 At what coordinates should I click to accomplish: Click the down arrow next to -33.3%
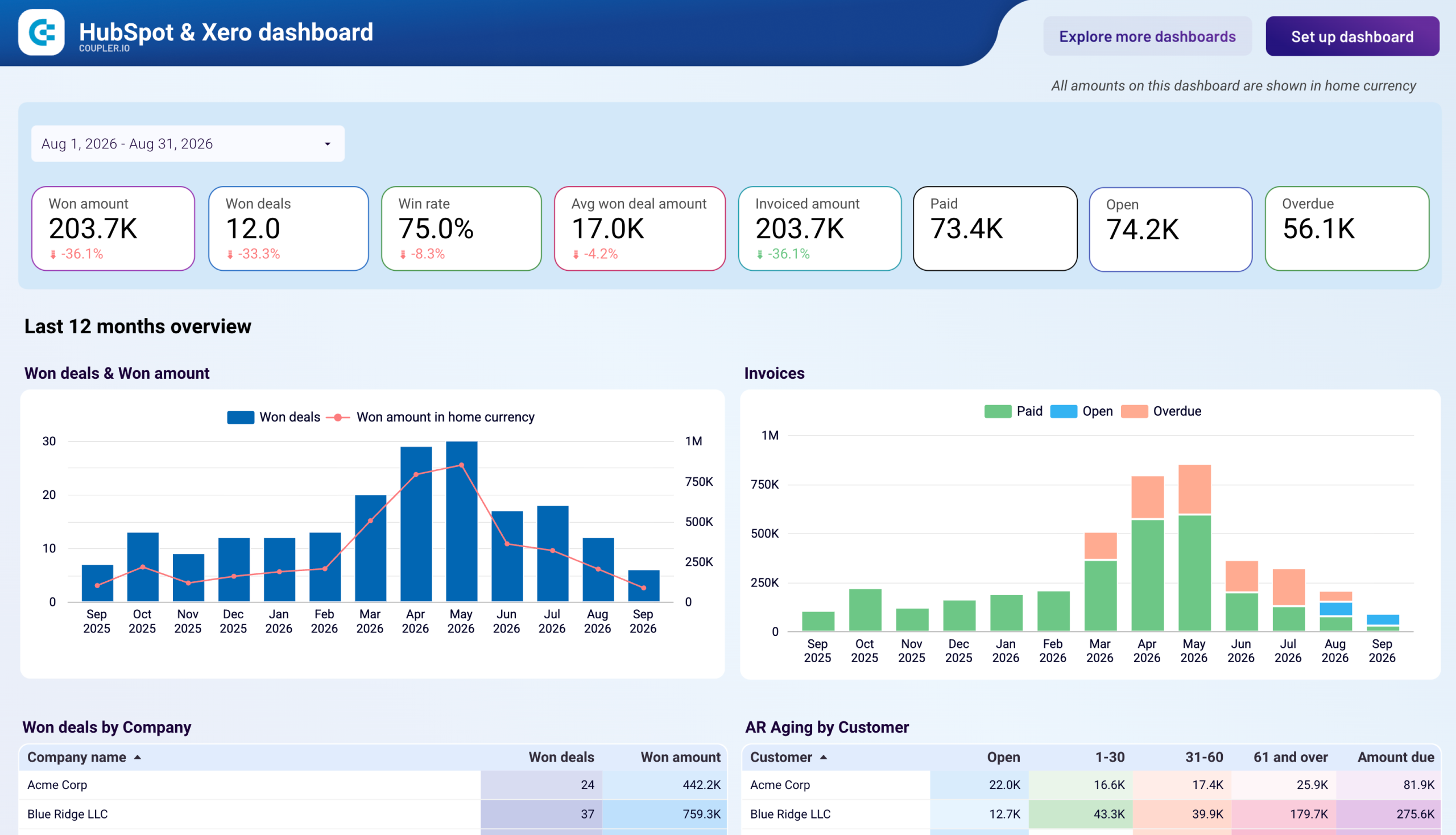230,254
